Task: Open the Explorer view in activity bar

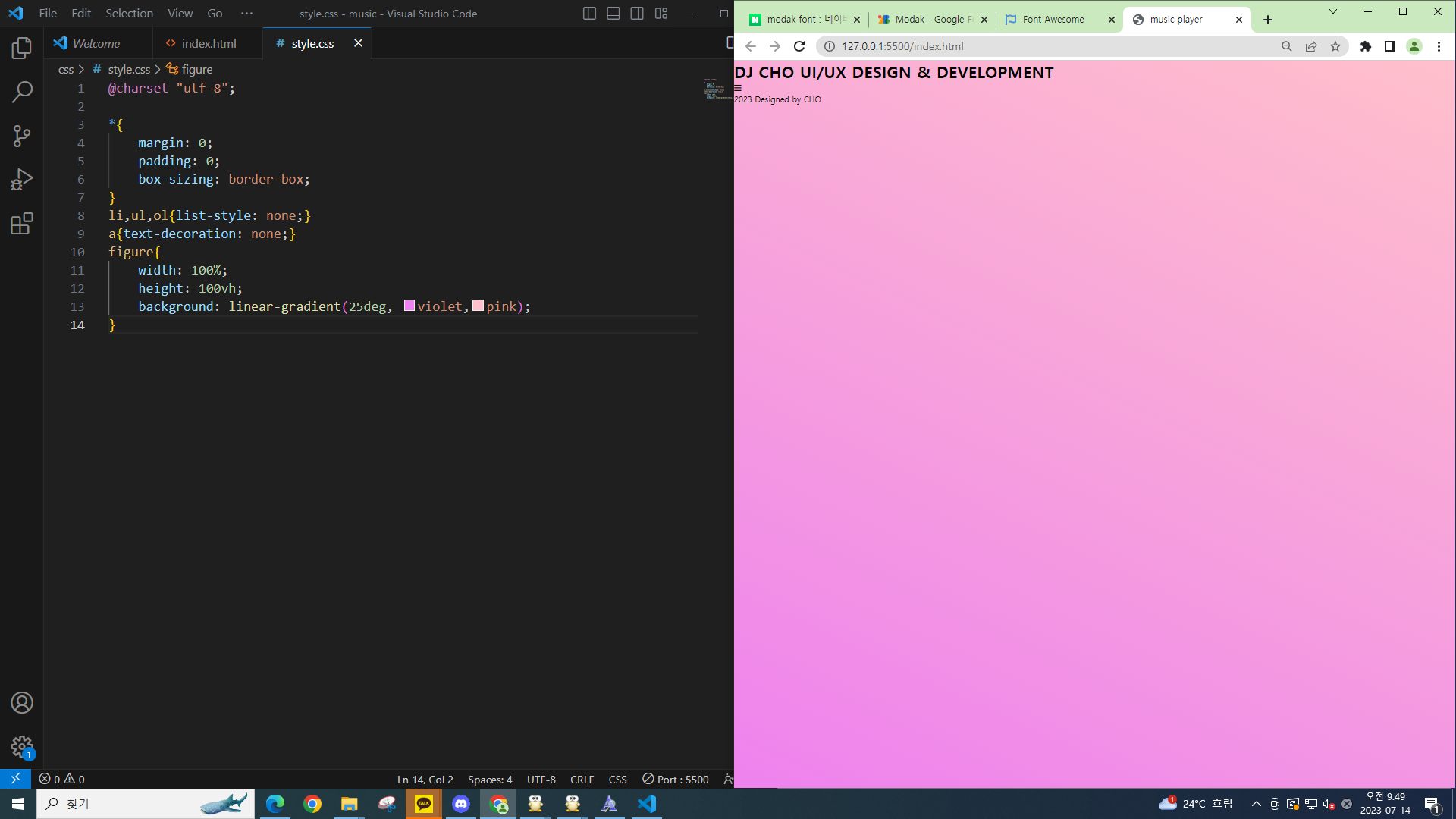Action: [x=22, y=49]
